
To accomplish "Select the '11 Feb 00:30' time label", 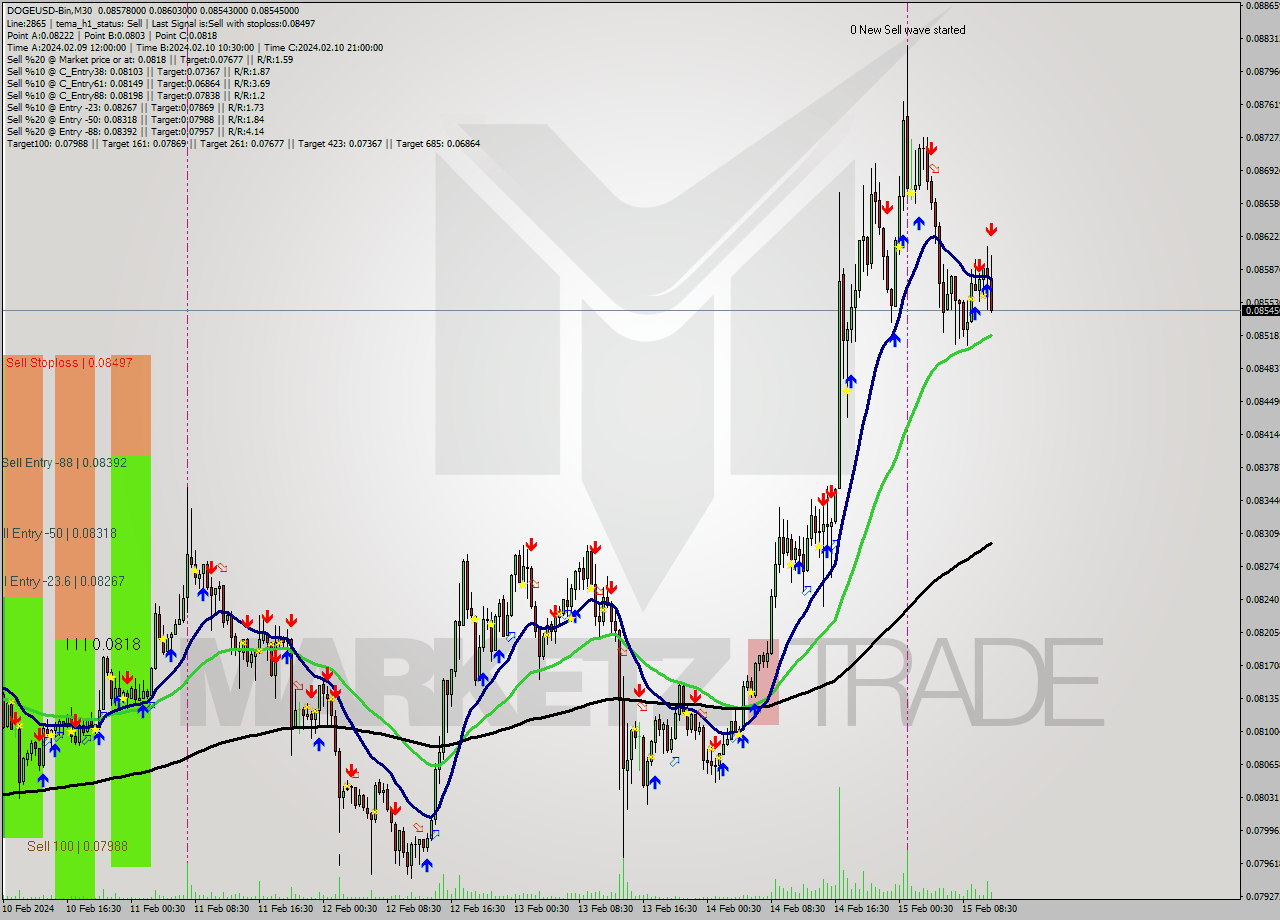I will coord(158,909).
